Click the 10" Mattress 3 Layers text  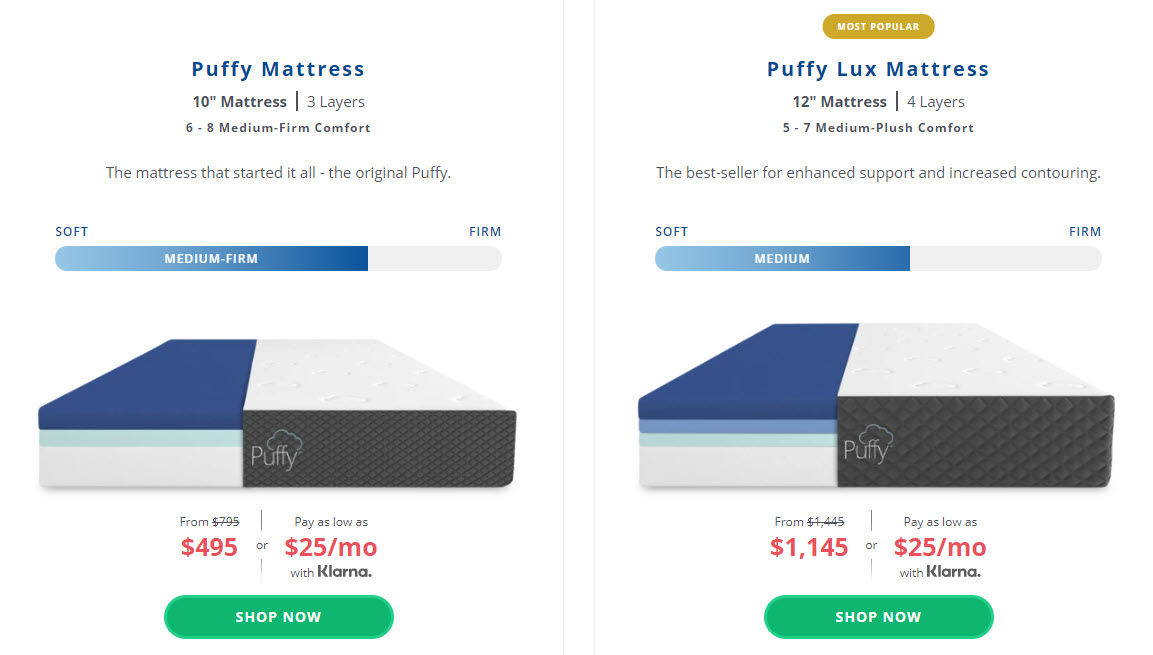pos(279,101)
